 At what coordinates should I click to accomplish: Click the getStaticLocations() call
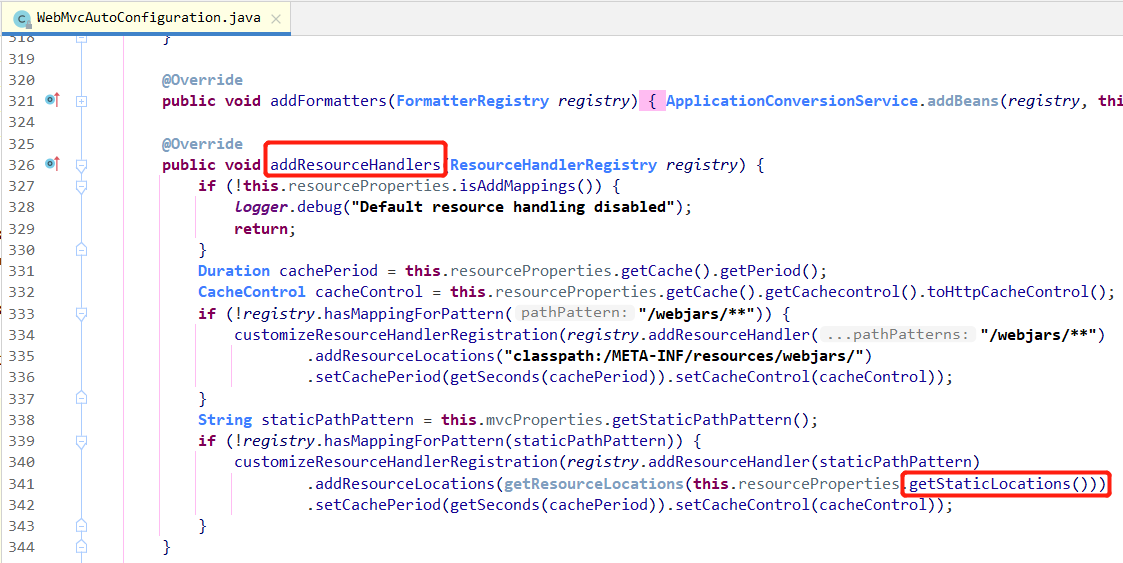tap(998, 483)
